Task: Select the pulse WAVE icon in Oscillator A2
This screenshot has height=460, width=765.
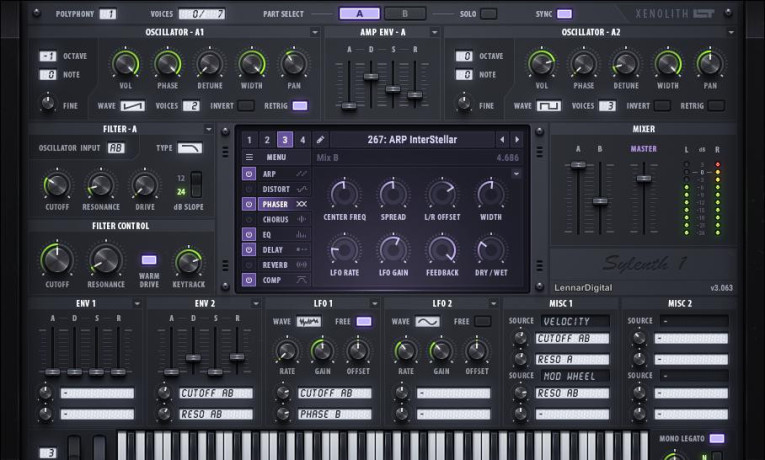Action: [x=549, y=106]
